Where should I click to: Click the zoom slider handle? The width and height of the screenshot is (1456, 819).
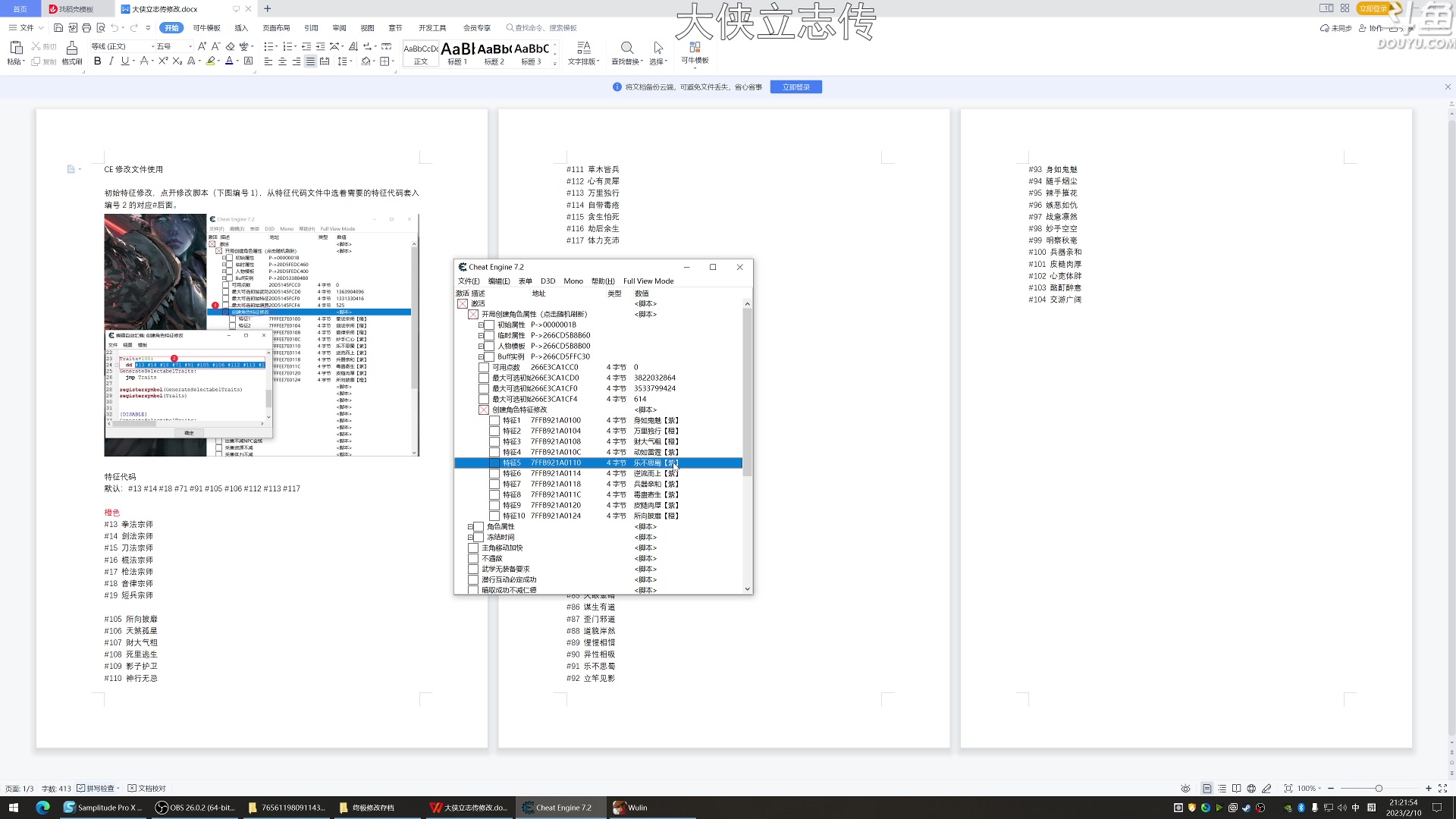[1379, 789]
